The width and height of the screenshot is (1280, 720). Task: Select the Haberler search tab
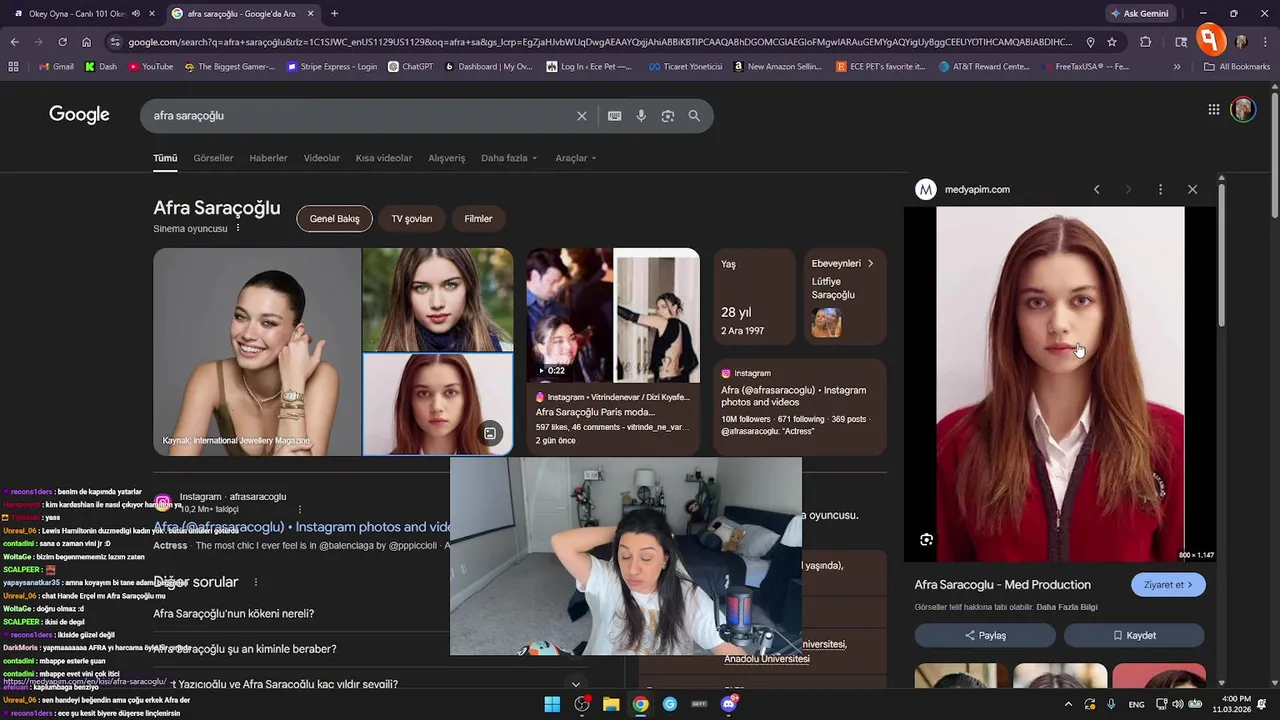click(x=268, y=158)
